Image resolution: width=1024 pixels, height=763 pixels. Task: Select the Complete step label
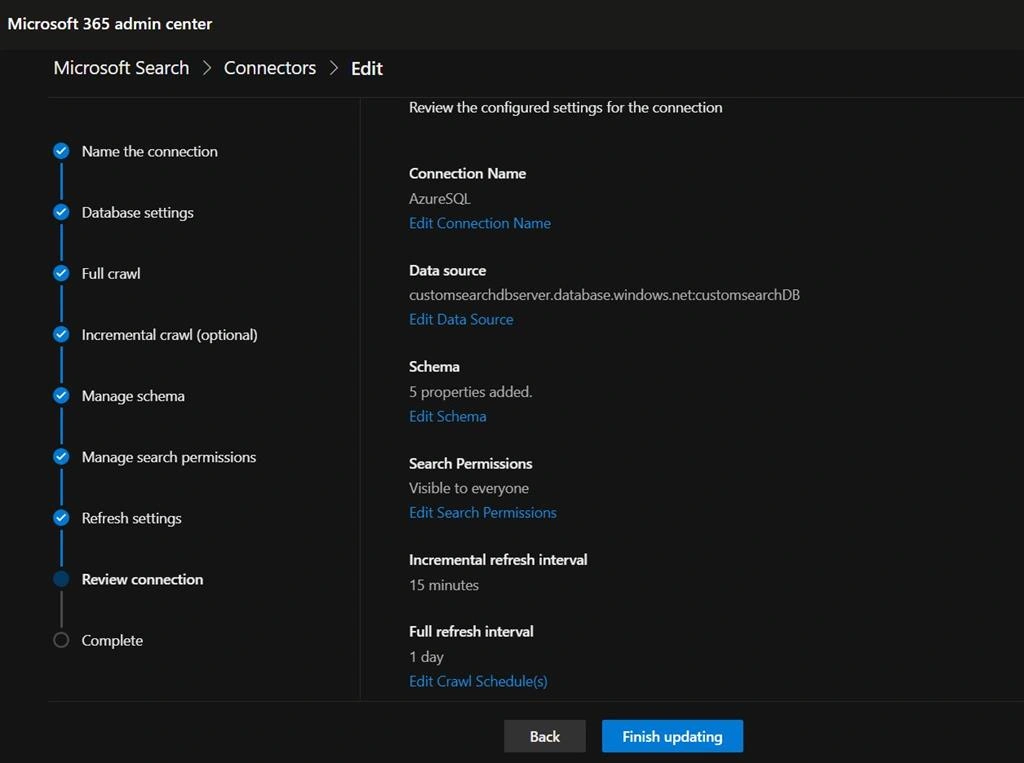tap(112, 641)
